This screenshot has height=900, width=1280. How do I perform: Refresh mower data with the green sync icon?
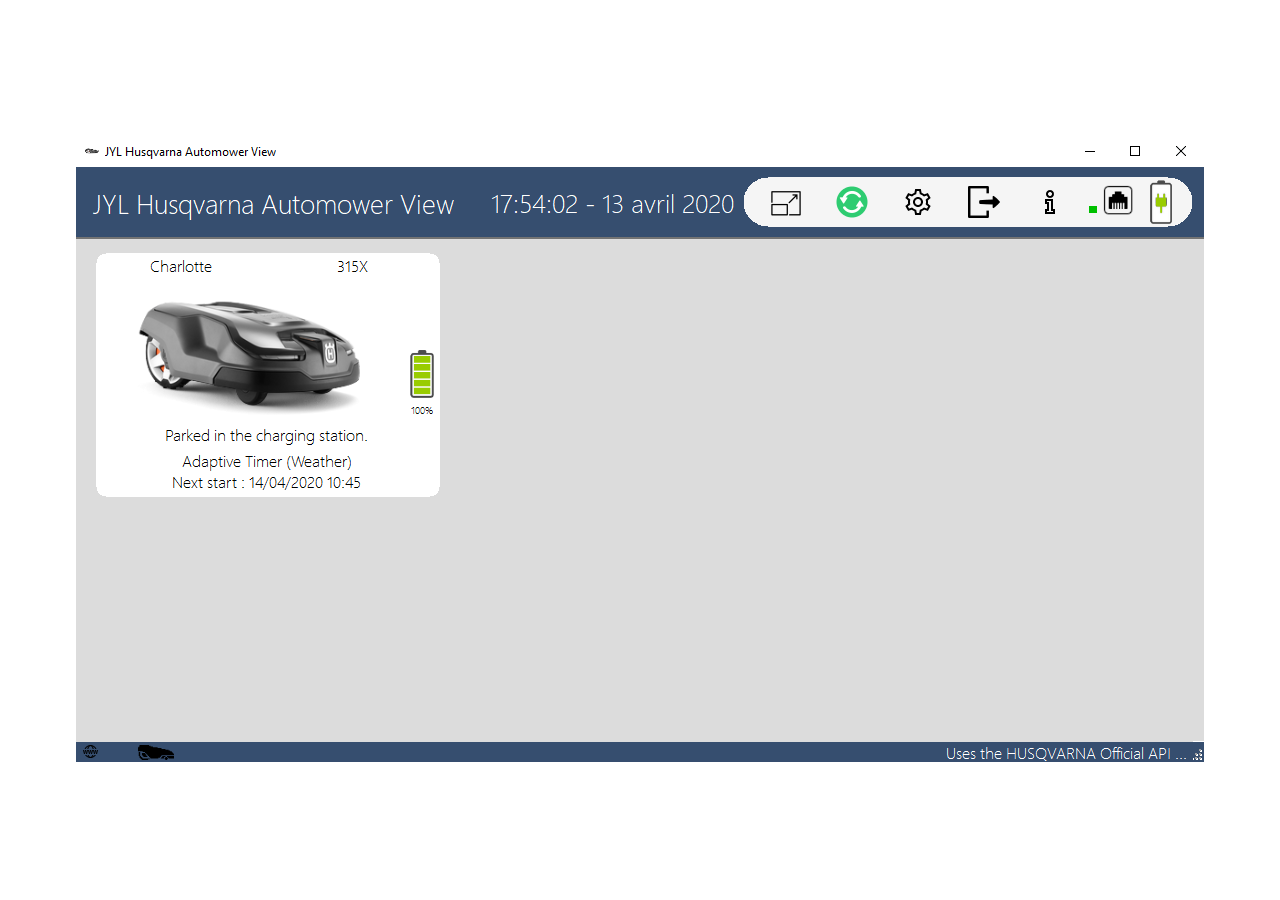click(851, 202)
